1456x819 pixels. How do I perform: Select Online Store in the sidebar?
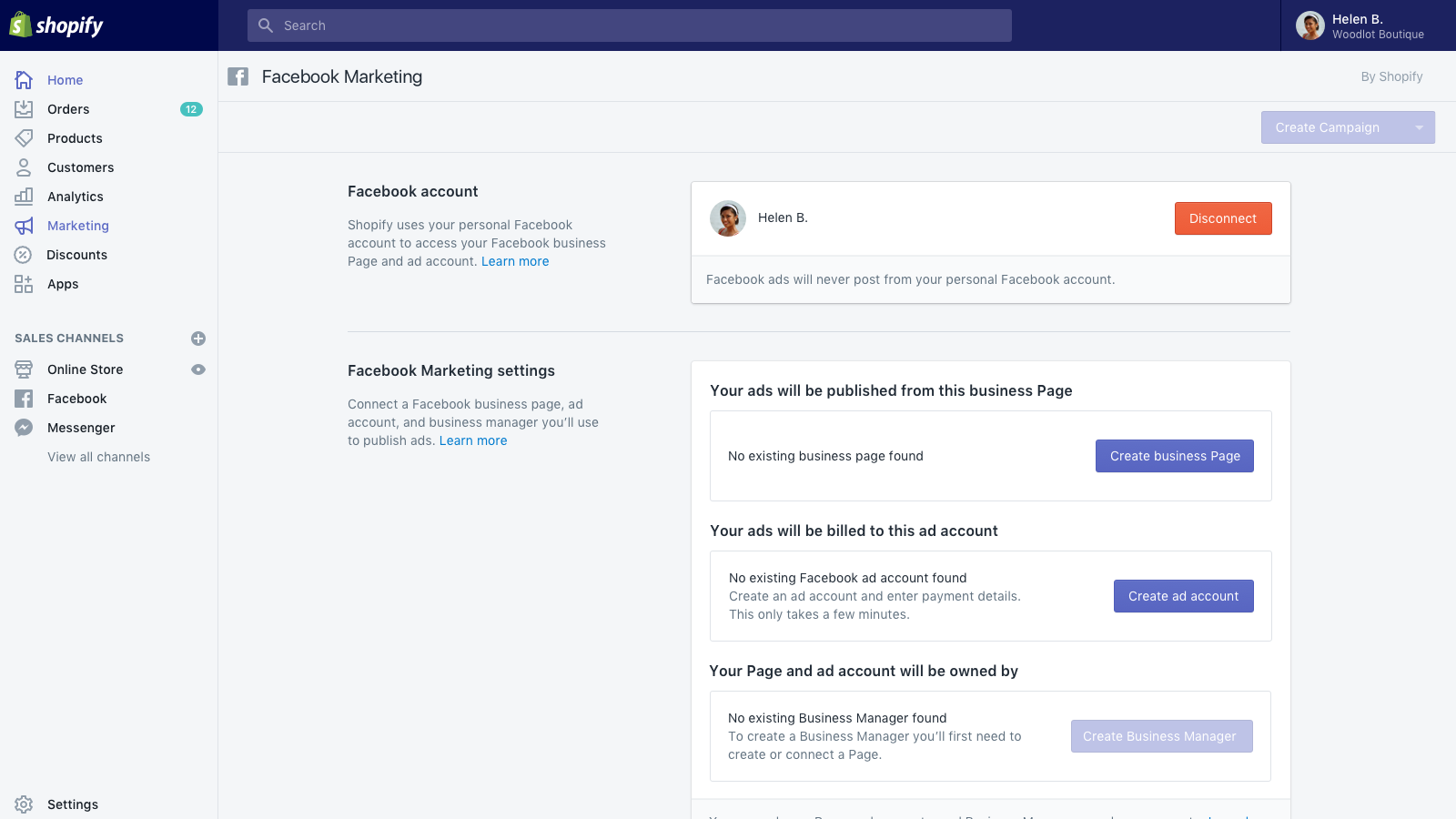click(85, 369)
